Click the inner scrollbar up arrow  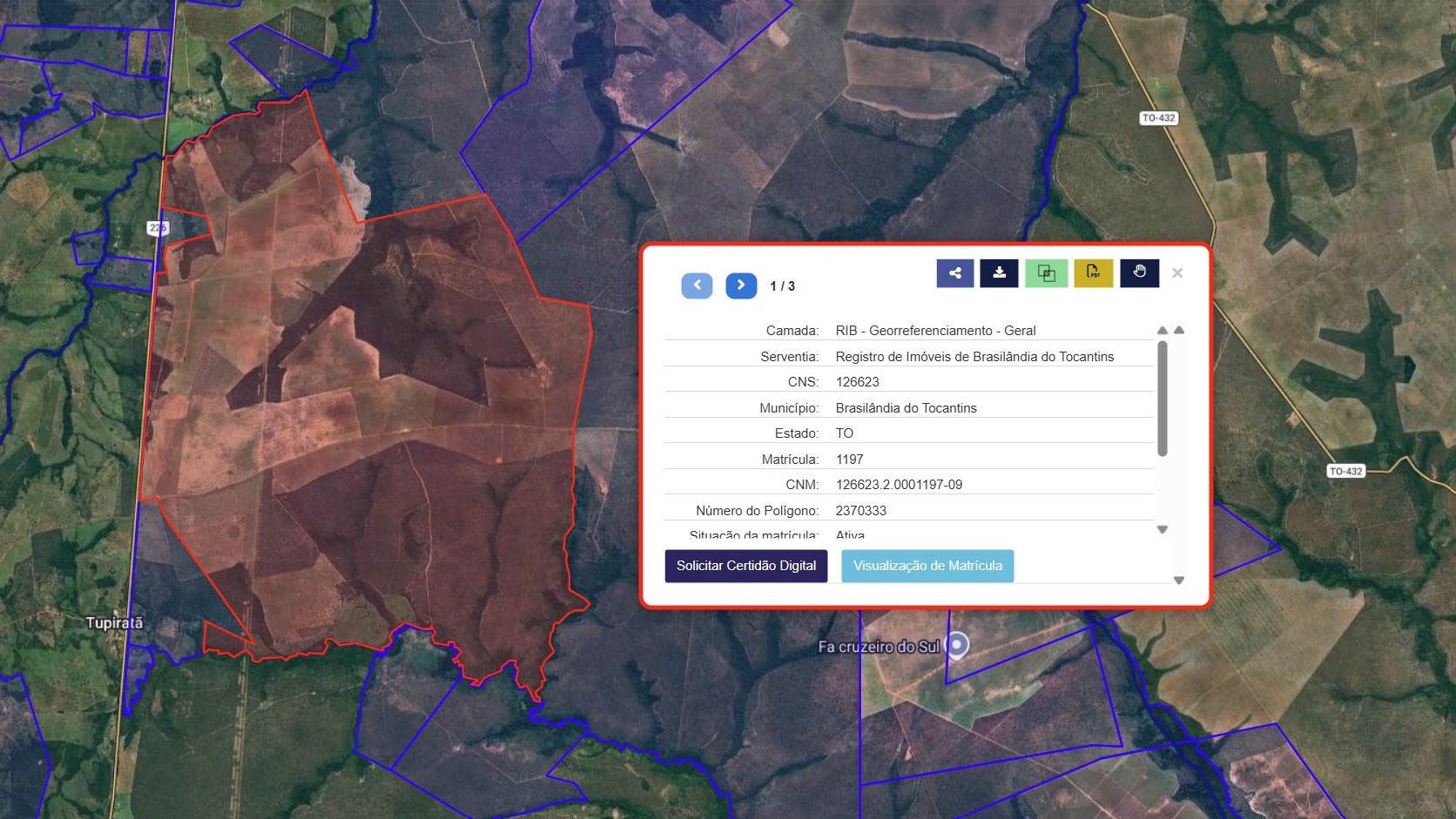point(1163,331)
